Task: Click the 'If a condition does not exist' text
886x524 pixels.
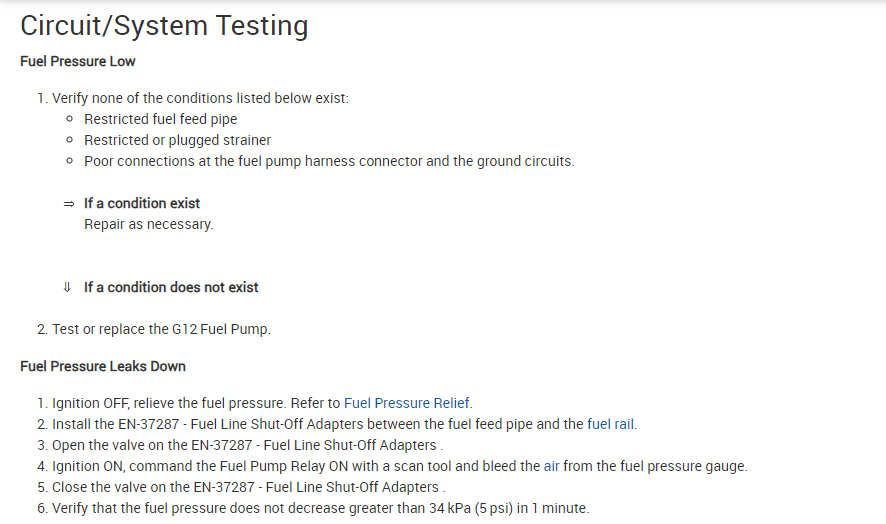Action: 171,287
